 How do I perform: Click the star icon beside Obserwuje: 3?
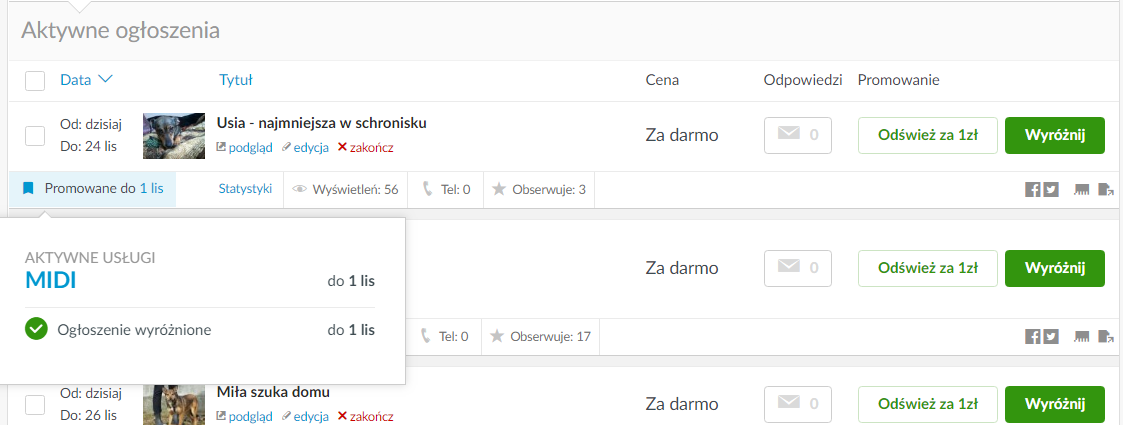coord(499,189)
